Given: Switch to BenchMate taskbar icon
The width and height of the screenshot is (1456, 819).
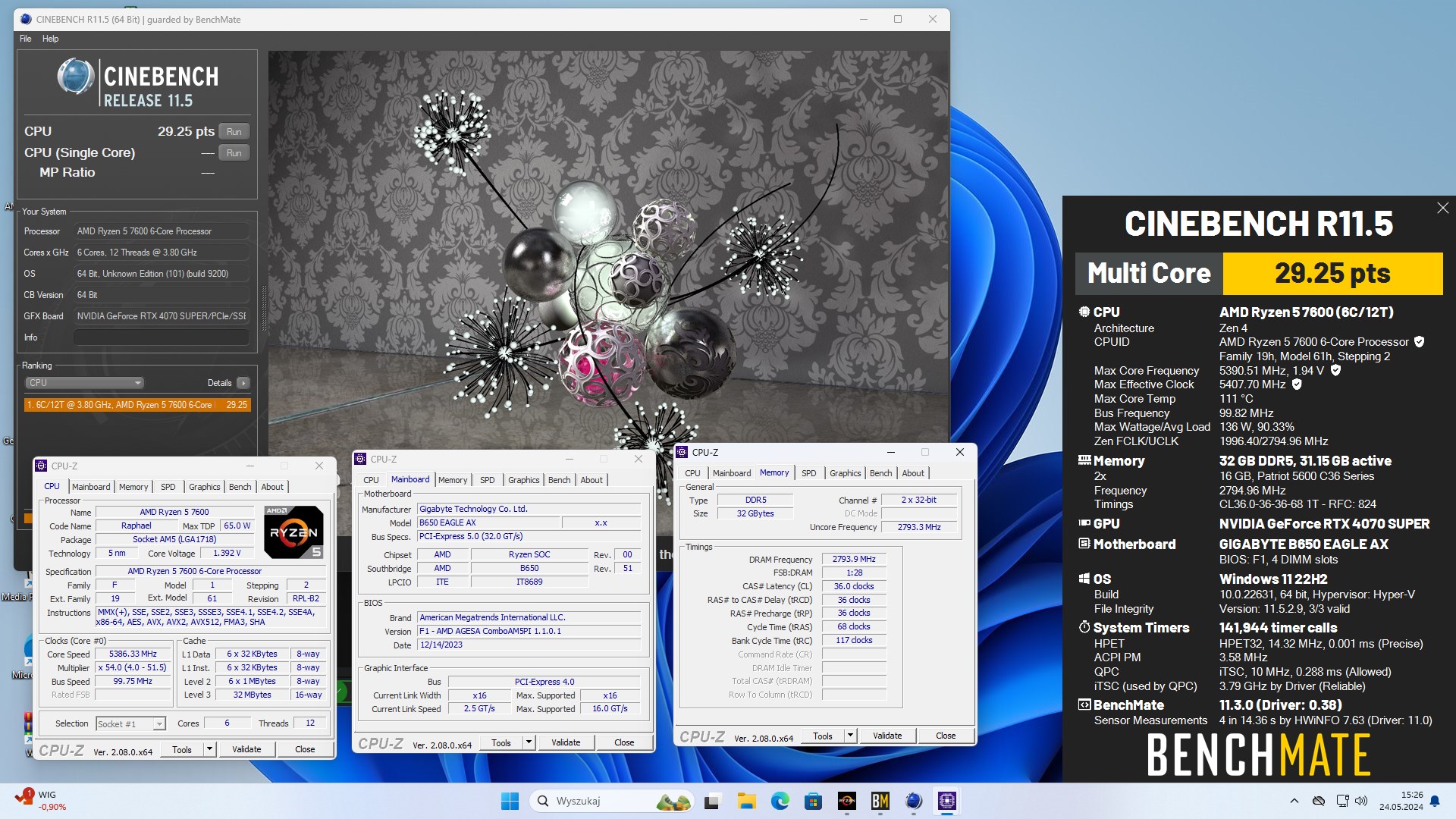Looking at the screenshot, I should (x=880, y=801).
